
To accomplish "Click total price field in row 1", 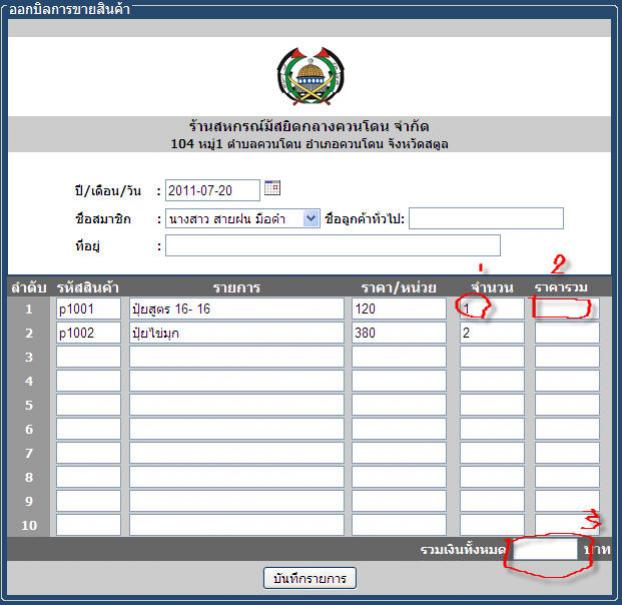I will (x=567, y=309).
